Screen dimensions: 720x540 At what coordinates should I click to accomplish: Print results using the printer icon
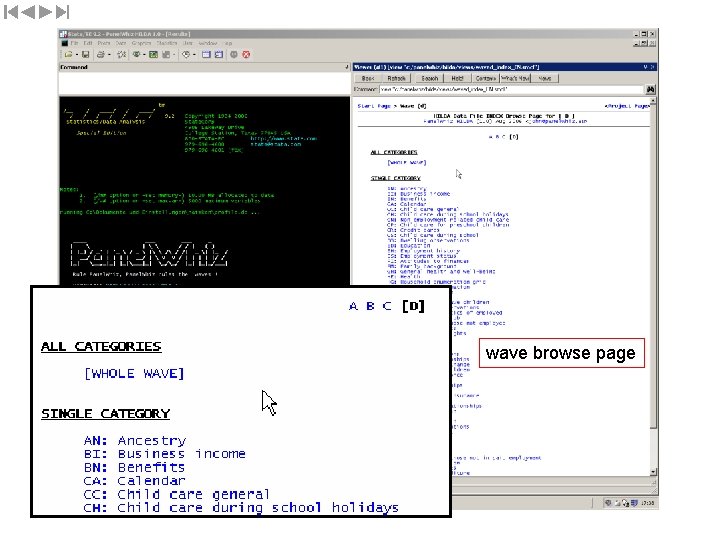pyautogui.click(x=101, y=55)
